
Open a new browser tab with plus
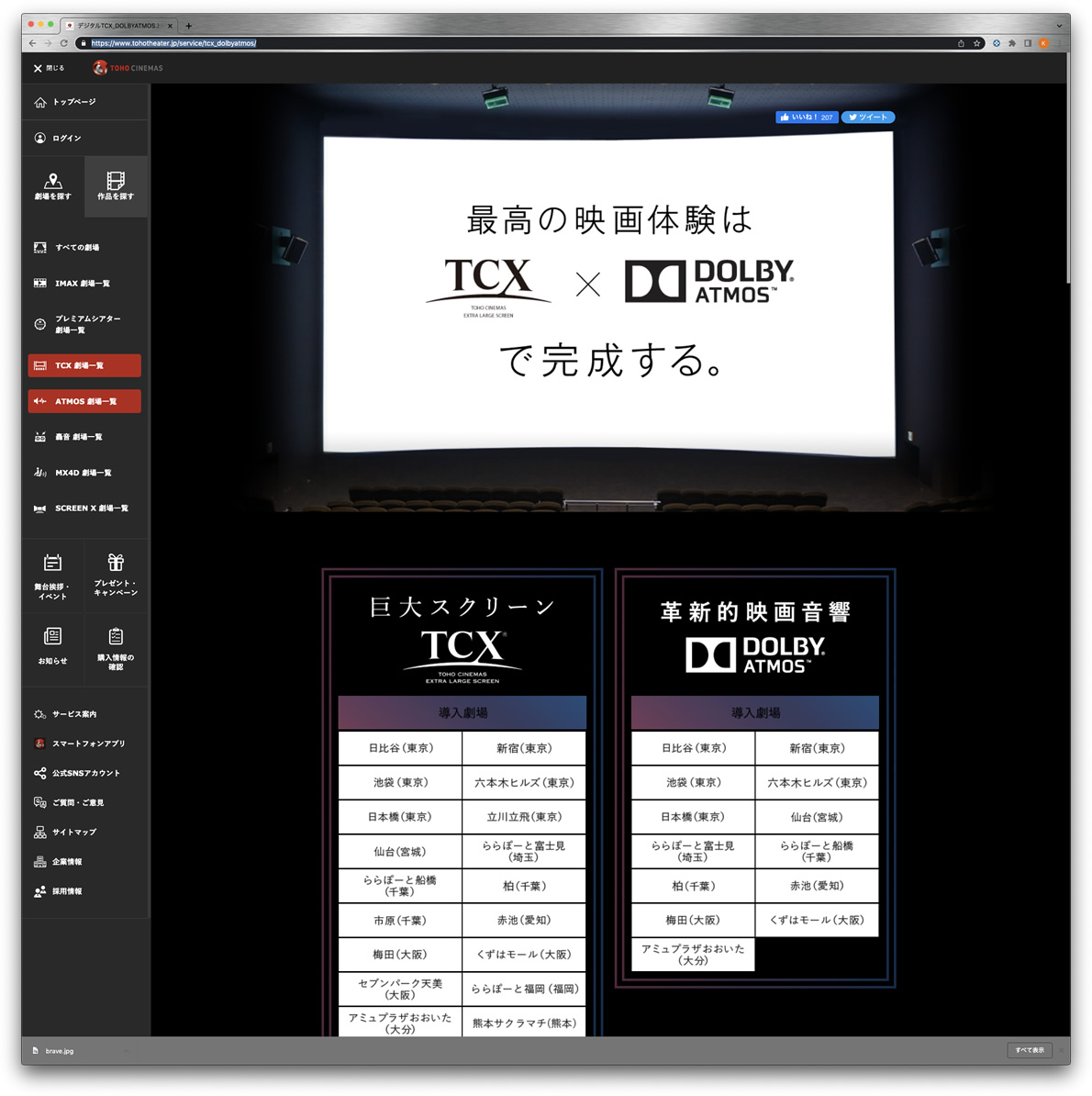pyautogui.click(x=189, y=26)
